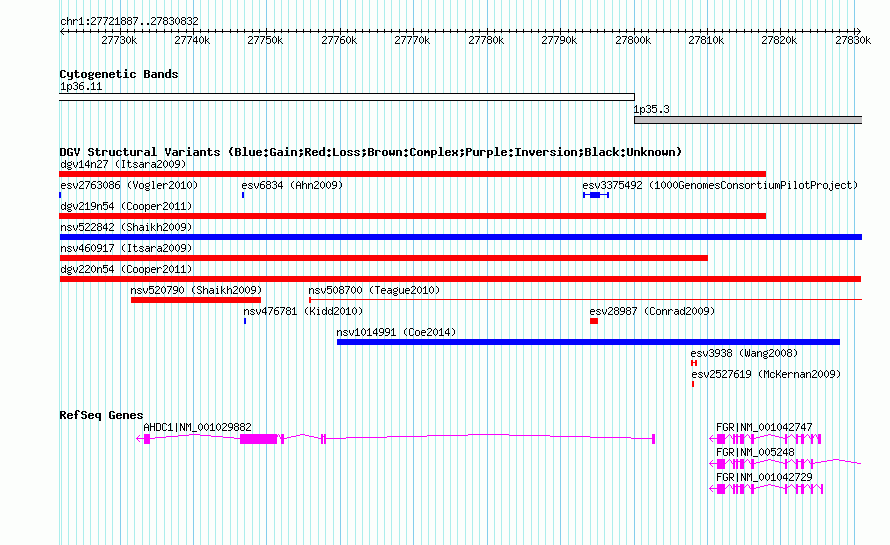Click the FGR|NM_005248 label
This screenshot has width=890, height=545.
click(x=755, y=452)
